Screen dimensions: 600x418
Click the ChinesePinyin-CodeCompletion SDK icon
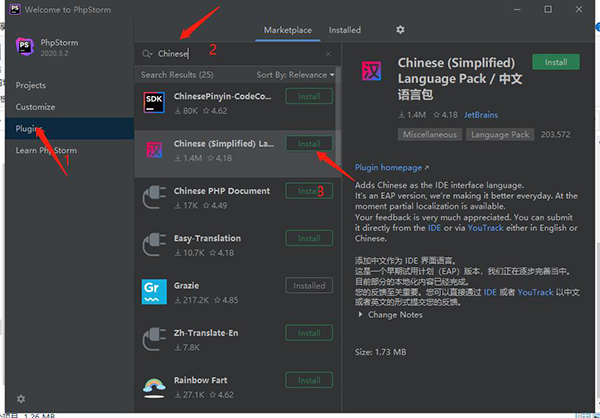[x=154, y=103]
